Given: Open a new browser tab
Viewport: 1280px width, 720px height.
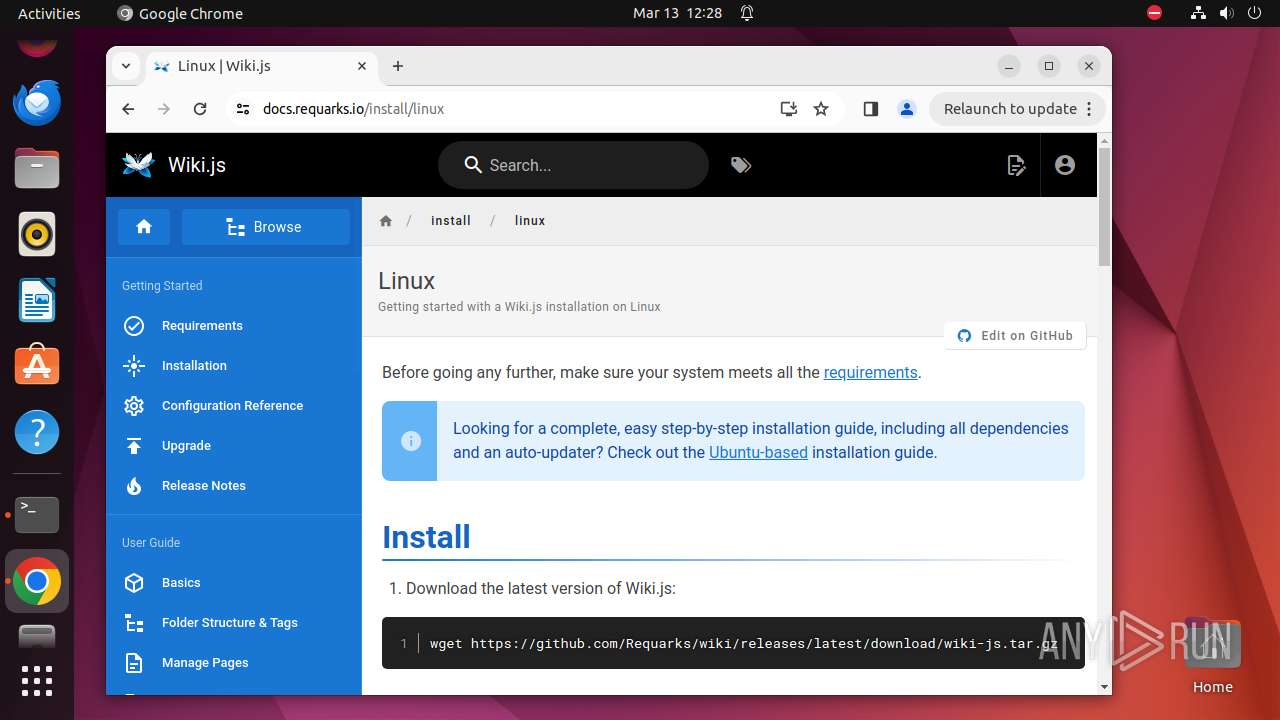Looking at the screenshot, I should (x=398, y=66).
